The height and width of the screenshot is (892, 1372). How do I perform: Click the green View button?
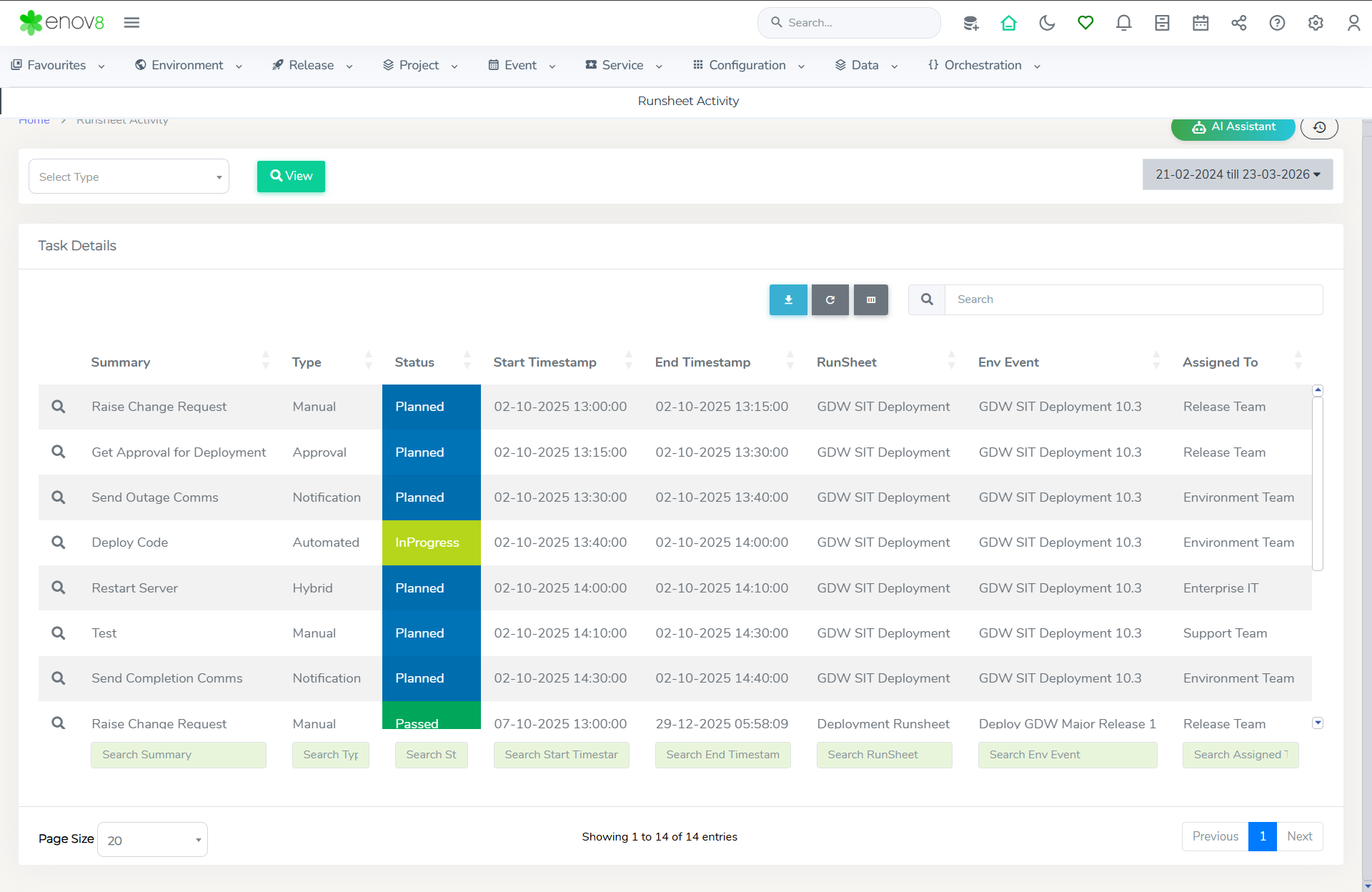pos(291,176)
